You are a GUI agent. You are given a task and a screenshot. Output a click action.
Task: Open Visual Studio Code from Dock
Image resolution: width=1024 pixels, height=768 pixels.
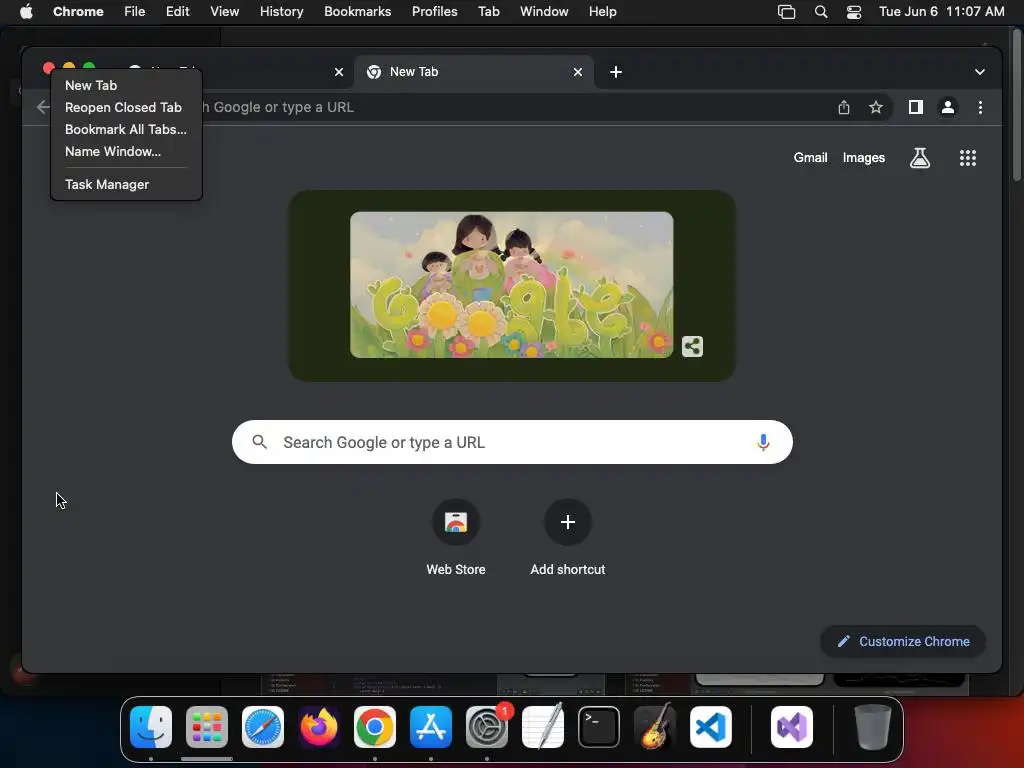pos(711,727)
